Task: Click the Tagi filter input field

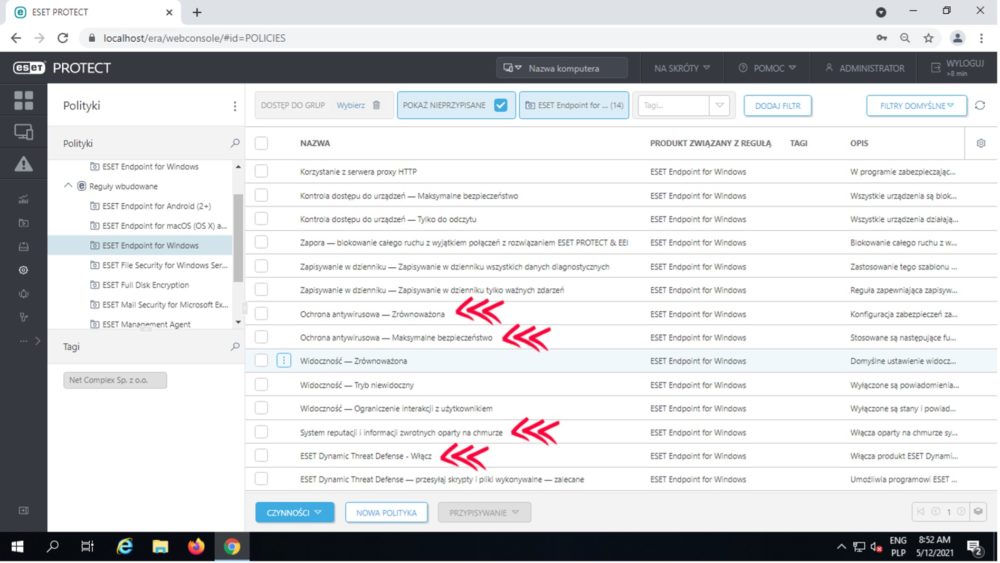Action: point(675,105)
